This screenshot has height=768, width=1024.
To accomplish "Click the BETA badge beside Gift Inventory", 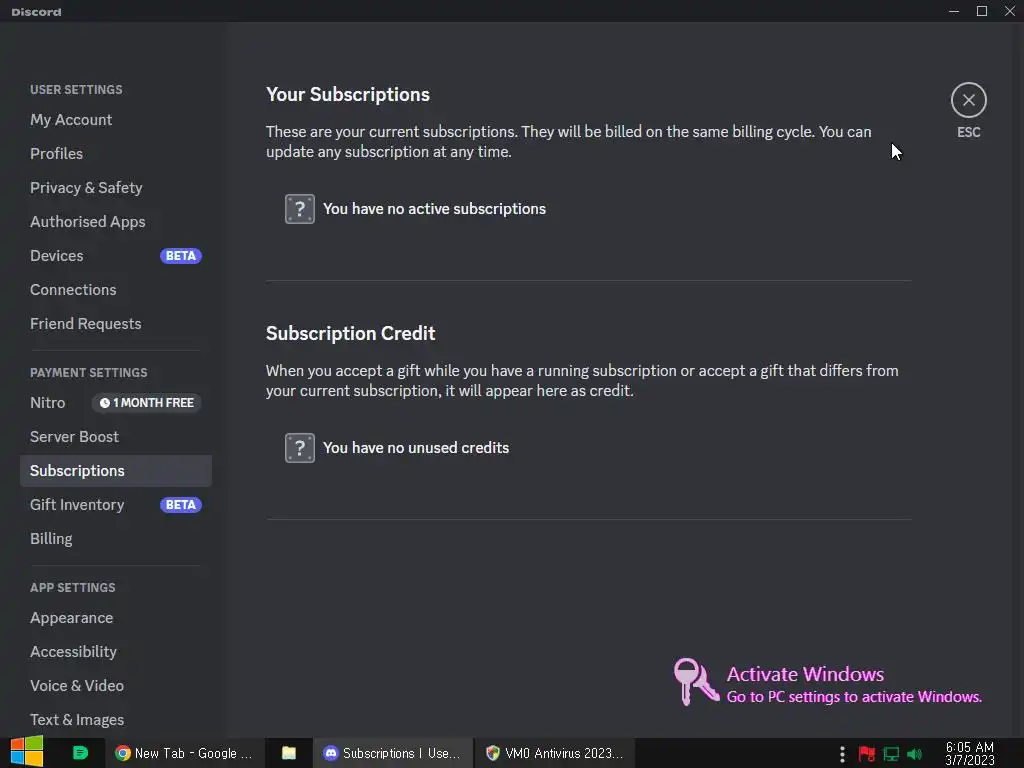I will click(181, 505).
